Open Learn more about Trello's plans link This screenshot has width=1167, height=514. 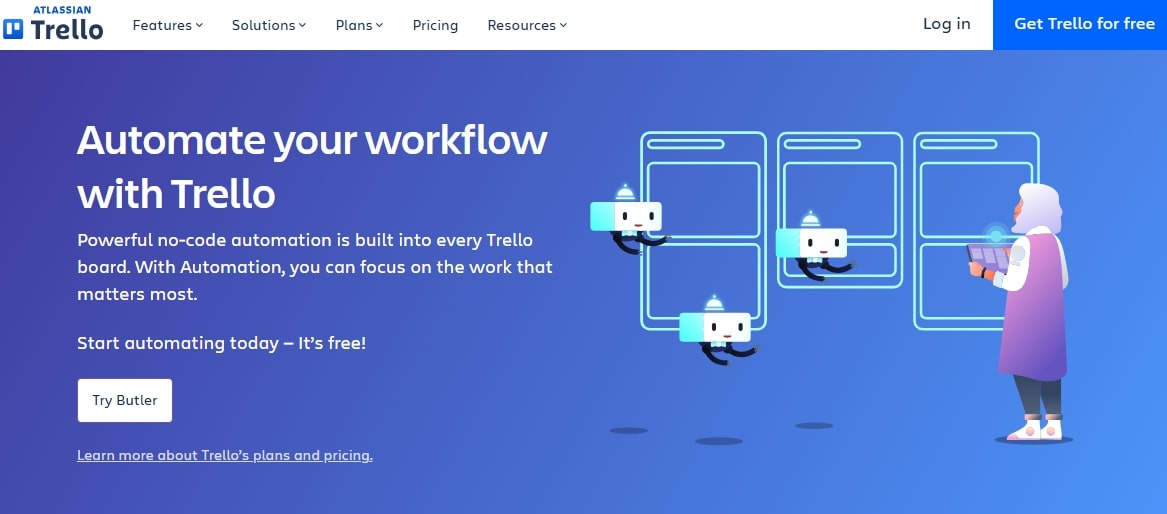[225, 455]
